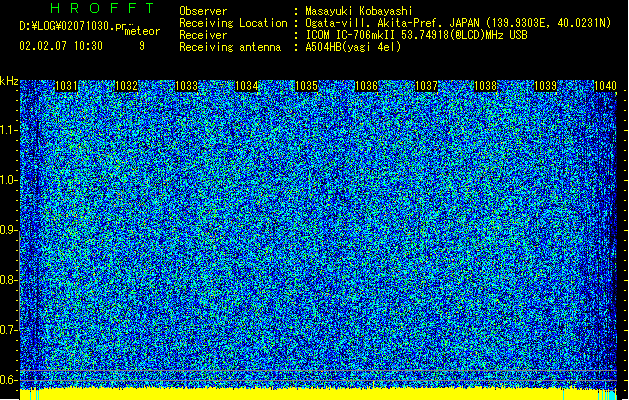
Task: Select the ICOM IC-706mkII receiver text
Action: click(416, 35)
